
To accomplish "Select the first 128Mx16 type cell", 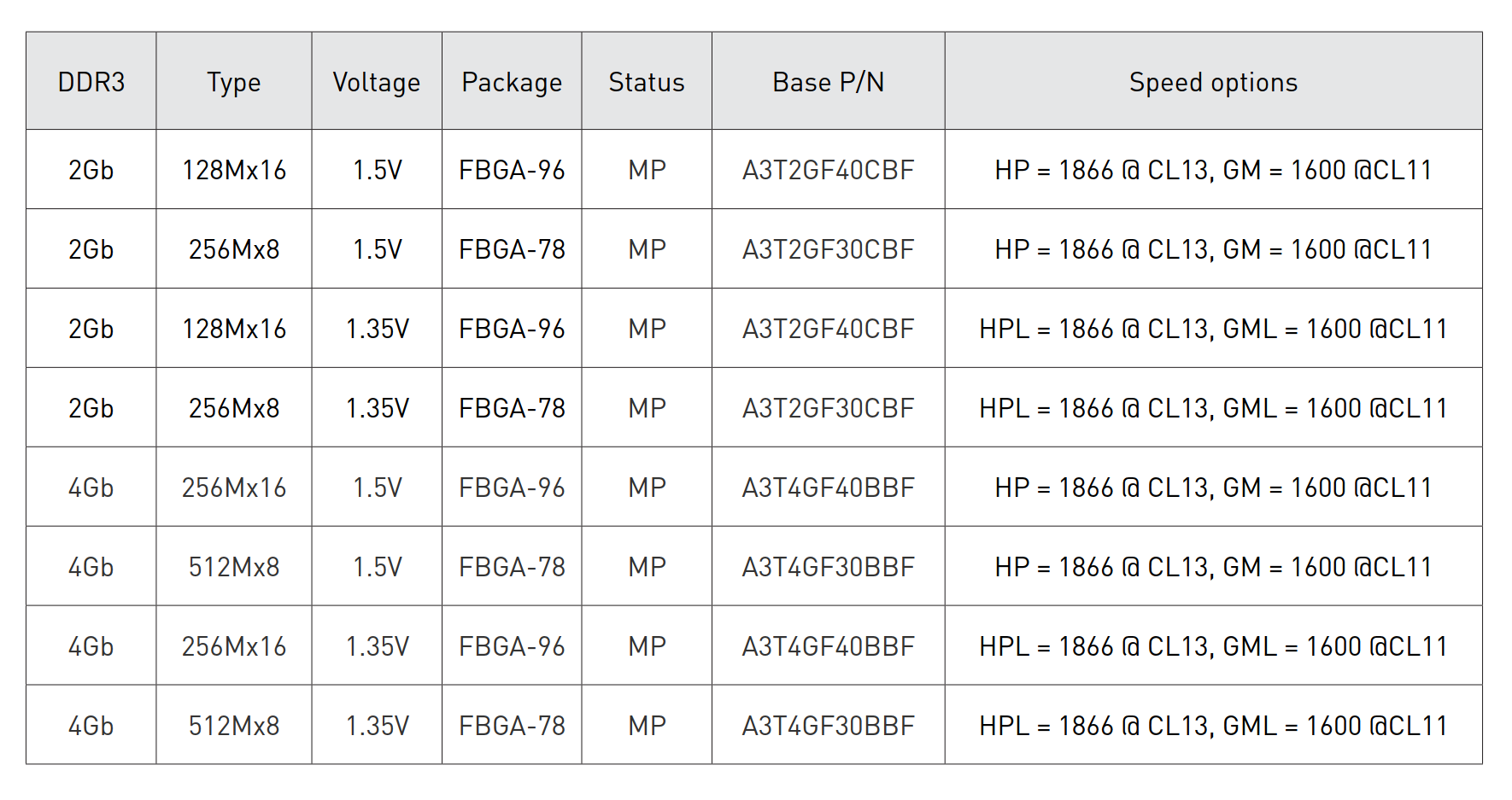I will pyautogui.click(x=234, y=170).
